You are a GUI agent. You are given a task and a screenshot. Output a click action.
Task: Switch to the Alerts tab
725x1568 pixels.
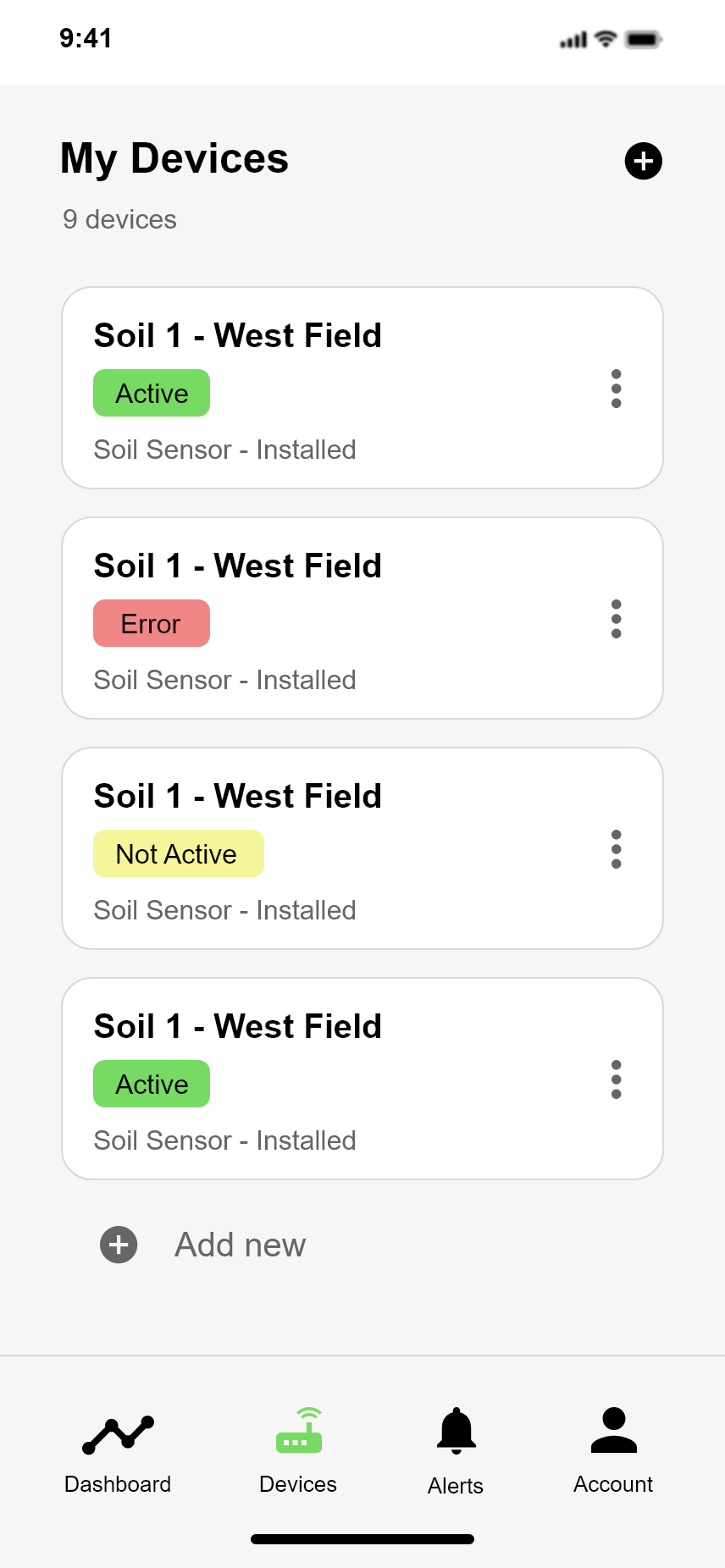coord(456,1449)
